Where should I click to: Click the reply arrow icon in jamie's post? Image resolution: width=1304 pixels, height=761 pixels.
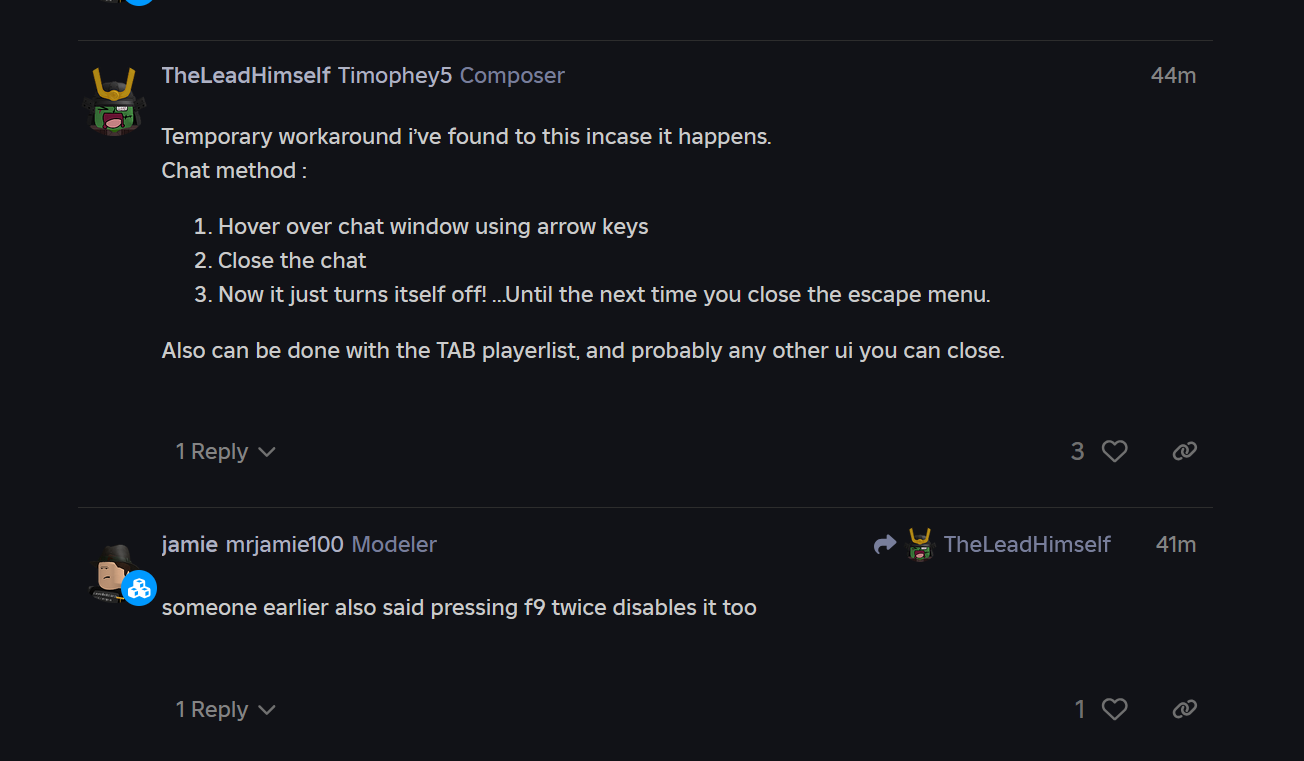point(884,544)
